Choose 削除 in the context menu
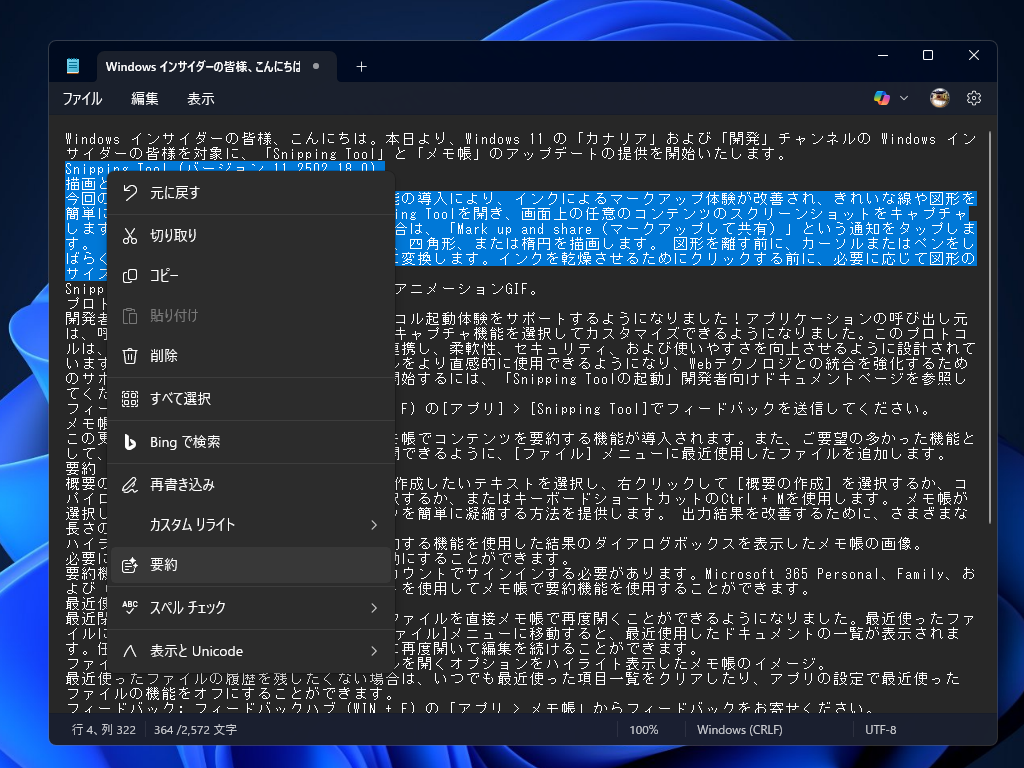The width and height of the screenshot is (1024, 768). click(251, 356)
